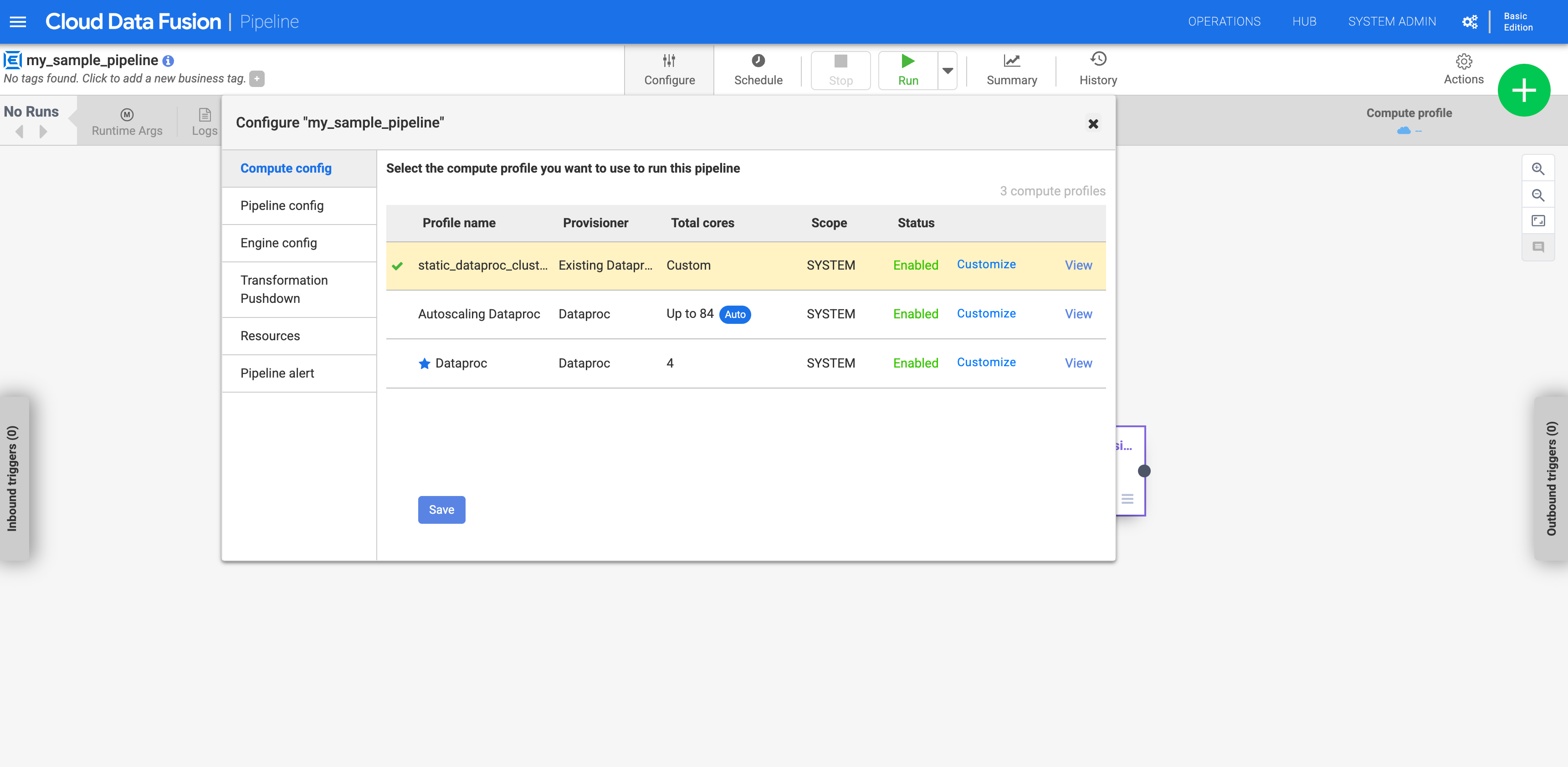Click the Configure pipeline icon
Image resolution: width=1568 pixels, height=767 pixels.
pyautogui.click(x=668, y=68)
